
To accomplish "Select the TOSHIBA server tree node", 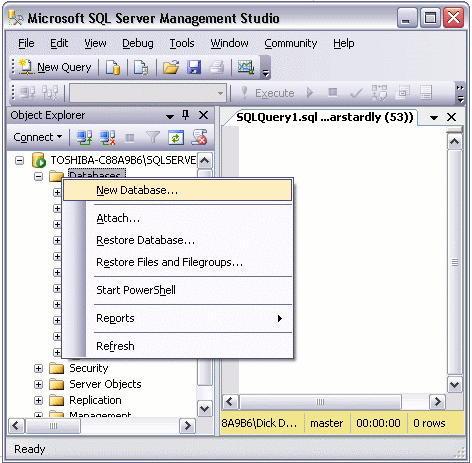I will click(123, 160).
